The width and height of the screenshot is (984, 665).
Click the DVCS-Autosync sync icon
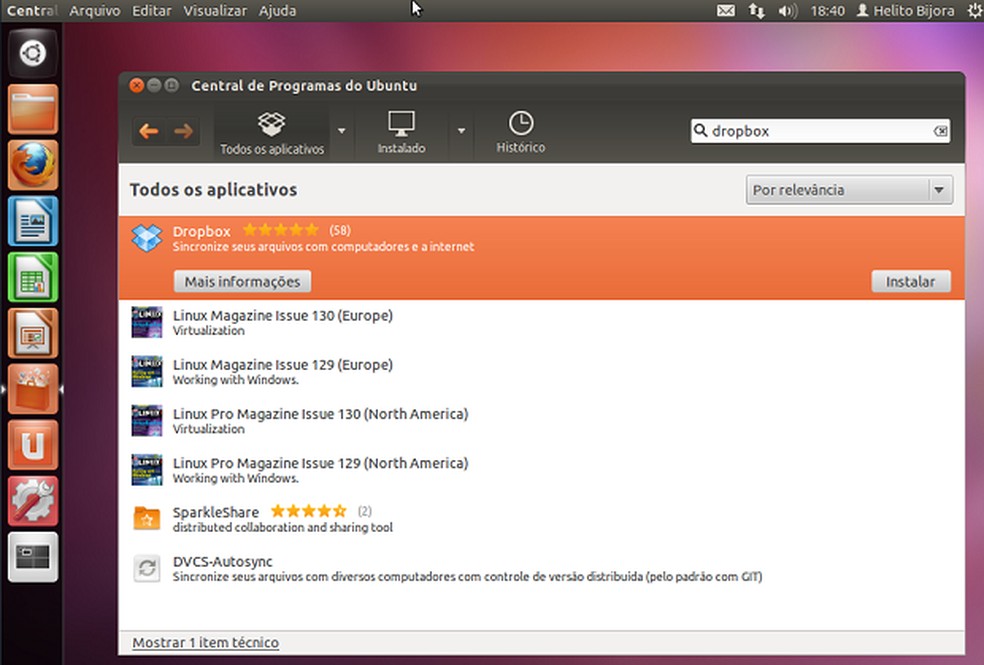pos(147,568)
